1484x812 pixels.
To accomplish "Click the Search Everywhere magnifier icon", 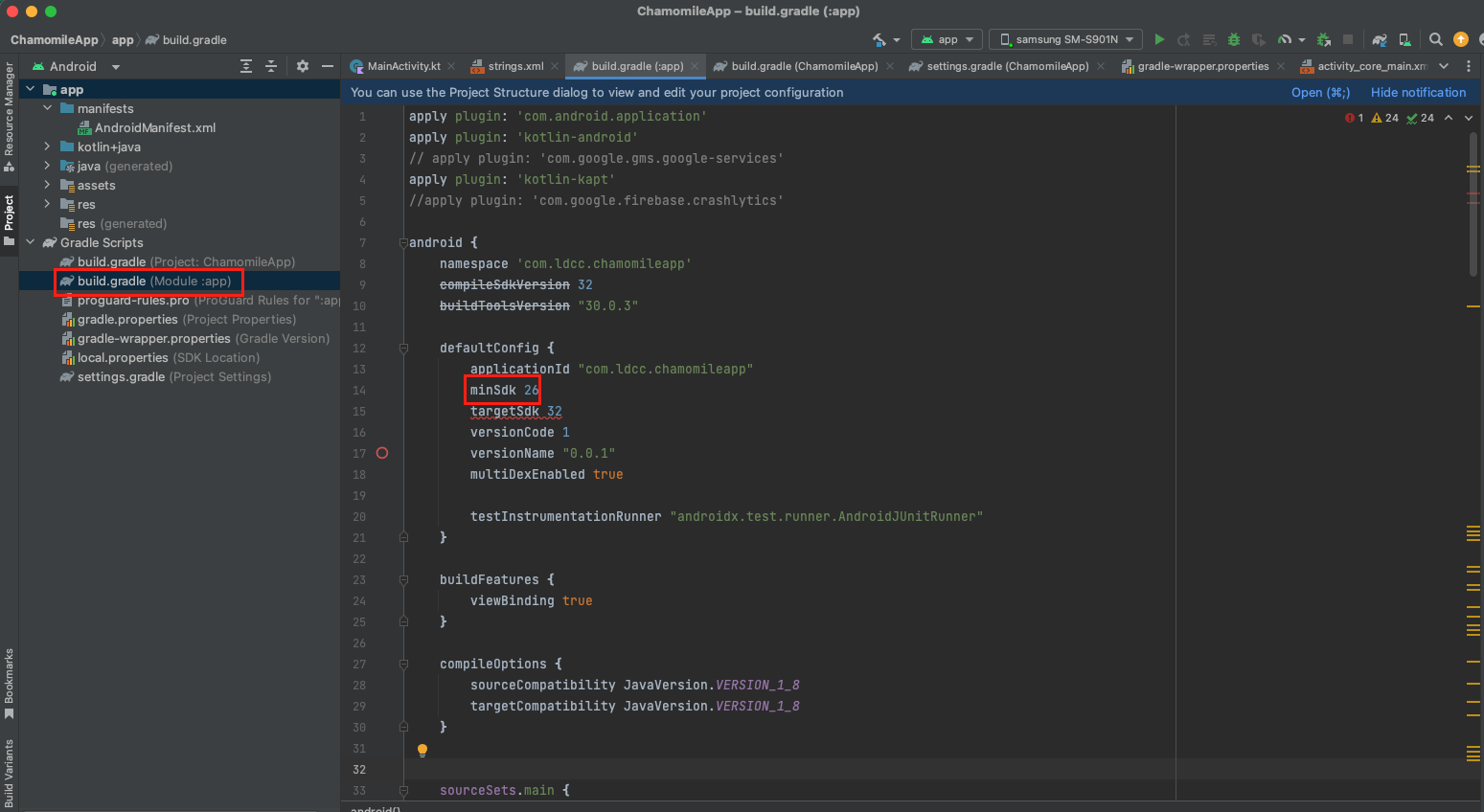I will pos(1435,39).
